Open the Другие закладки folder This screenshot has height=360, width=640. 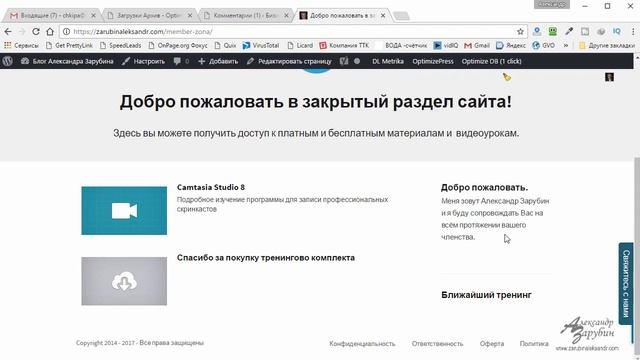[607, 45]
